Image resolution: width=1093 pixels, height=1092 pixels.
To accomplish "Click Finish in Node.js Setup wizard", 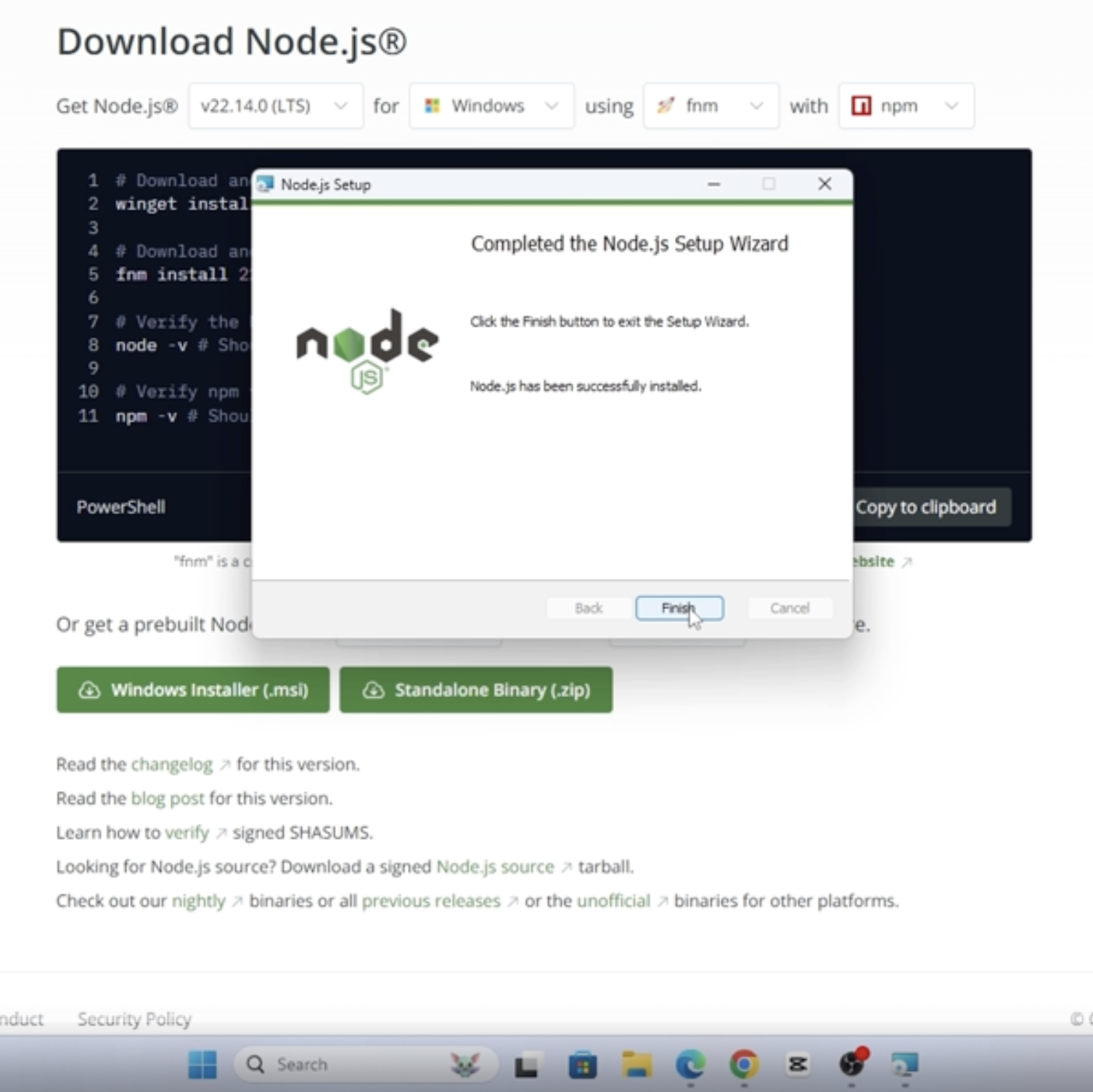I will tap(679, 608).
